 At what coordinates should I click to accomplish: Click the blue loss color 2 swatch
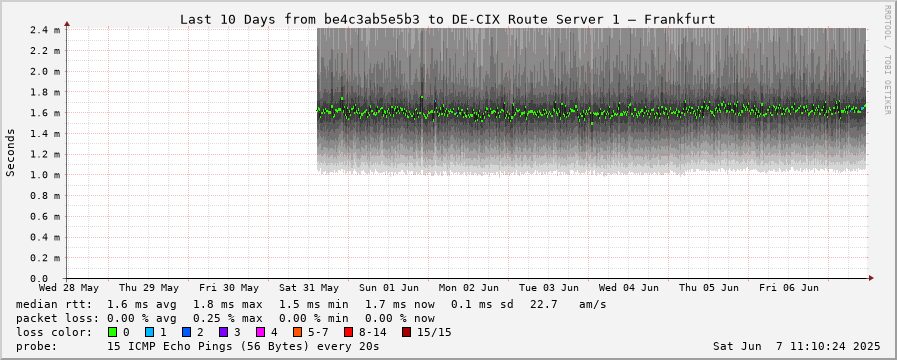click(185, 332)
